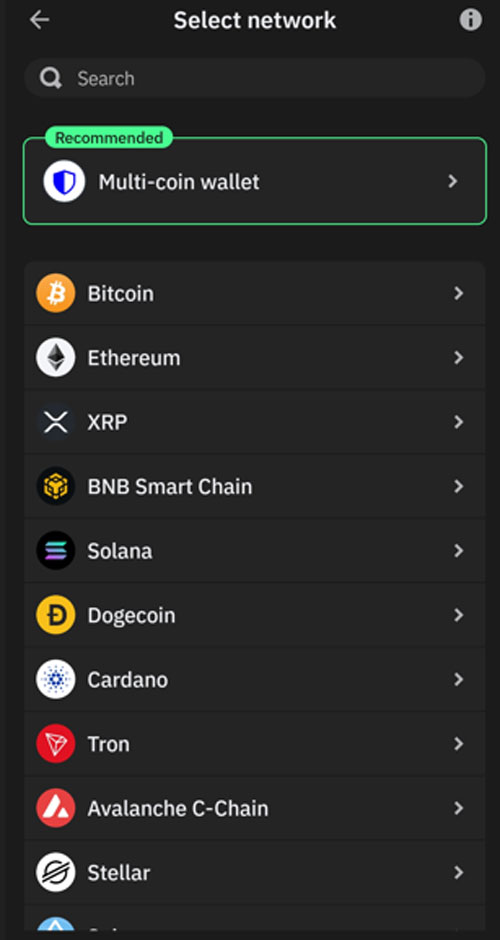Go back using the left arrow
Viewport: 500px width, 940px height.
[40, 20]
